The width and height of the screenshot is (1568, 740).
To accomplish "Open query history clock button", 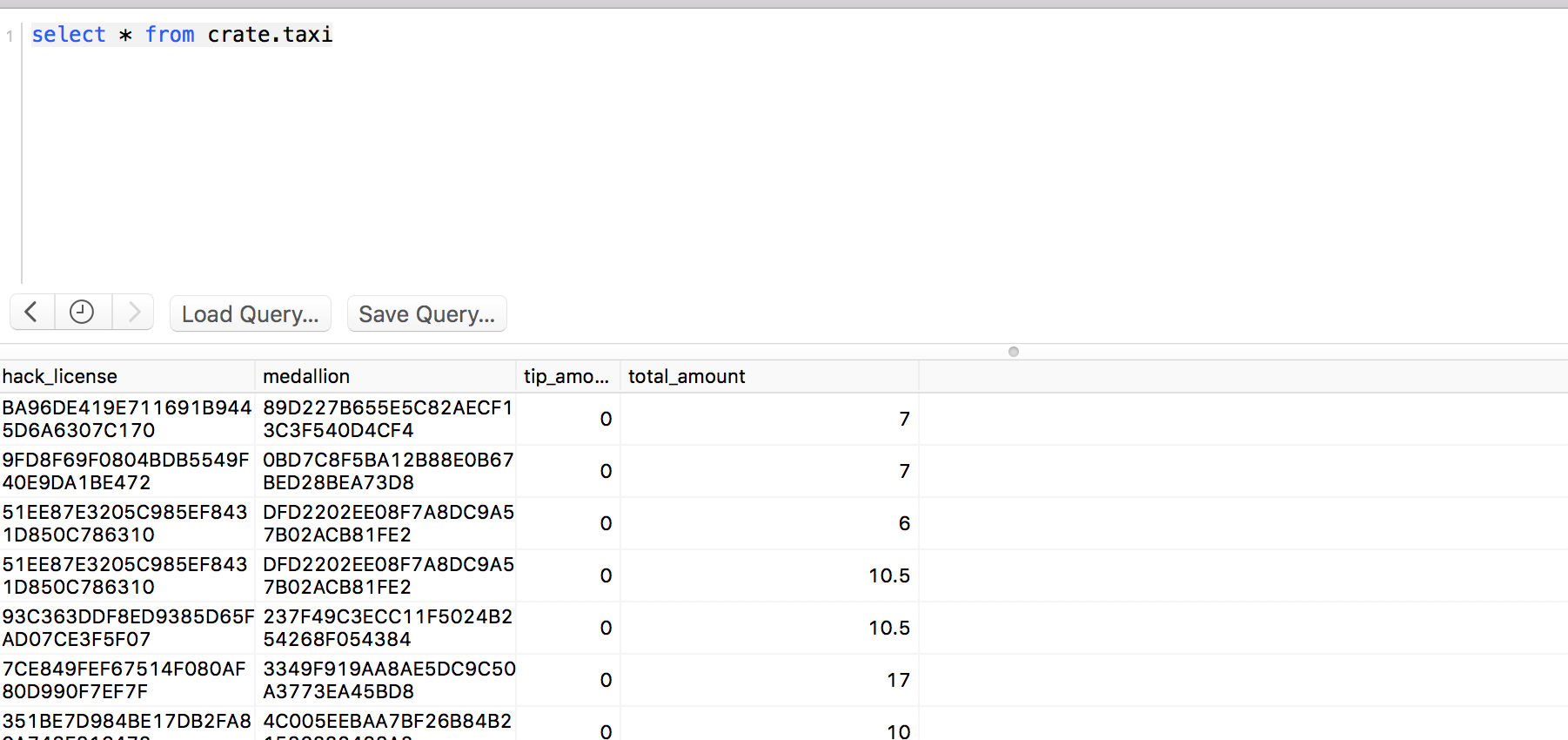I will (x=83, y=313).
